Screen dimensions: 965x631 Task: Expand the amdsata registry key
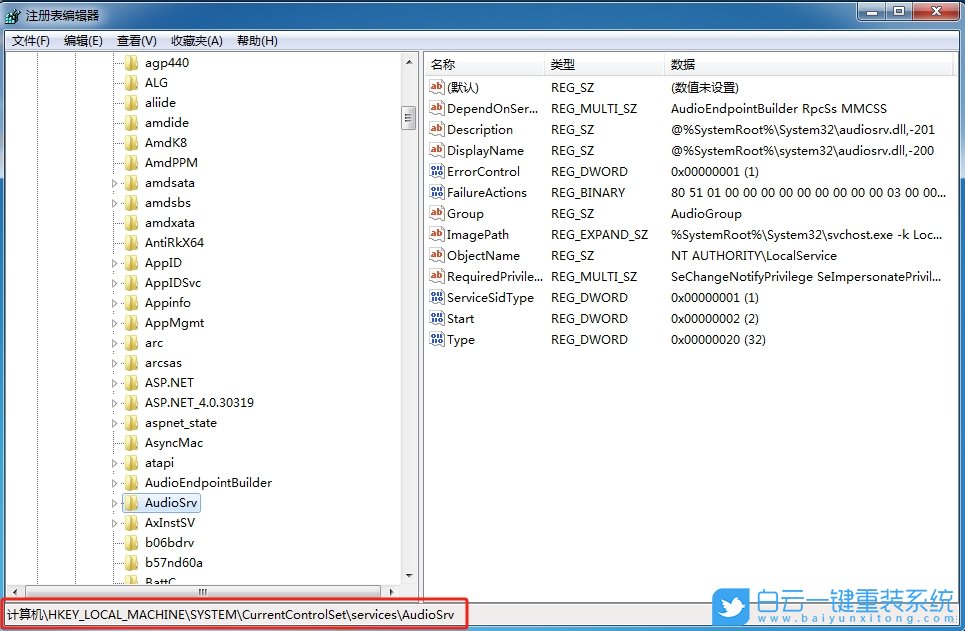tap(115, 182)
